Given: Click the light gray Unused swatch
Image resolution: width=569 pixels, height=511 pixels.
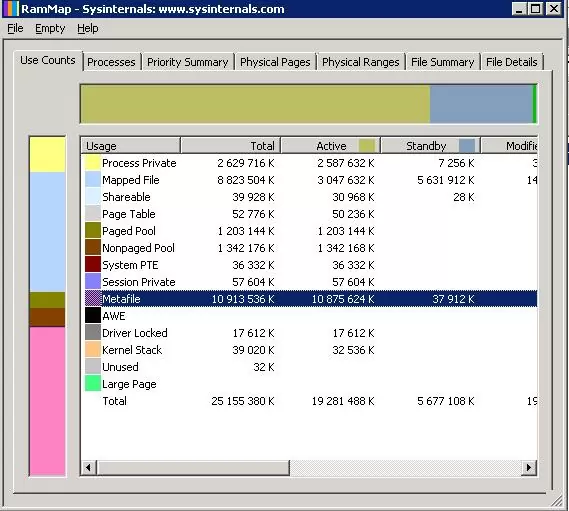Looking at the screenshot, I should pyautogui.click(x=93, y=367).
